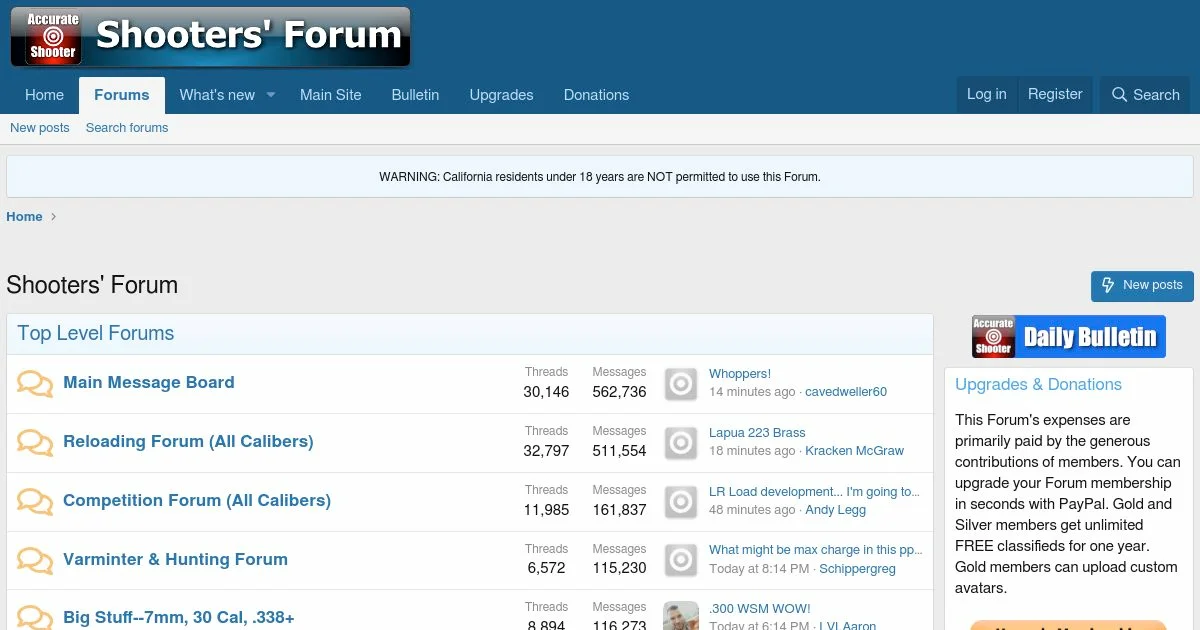
Task: Open the Upgrades tab
Action: [501, 95]
